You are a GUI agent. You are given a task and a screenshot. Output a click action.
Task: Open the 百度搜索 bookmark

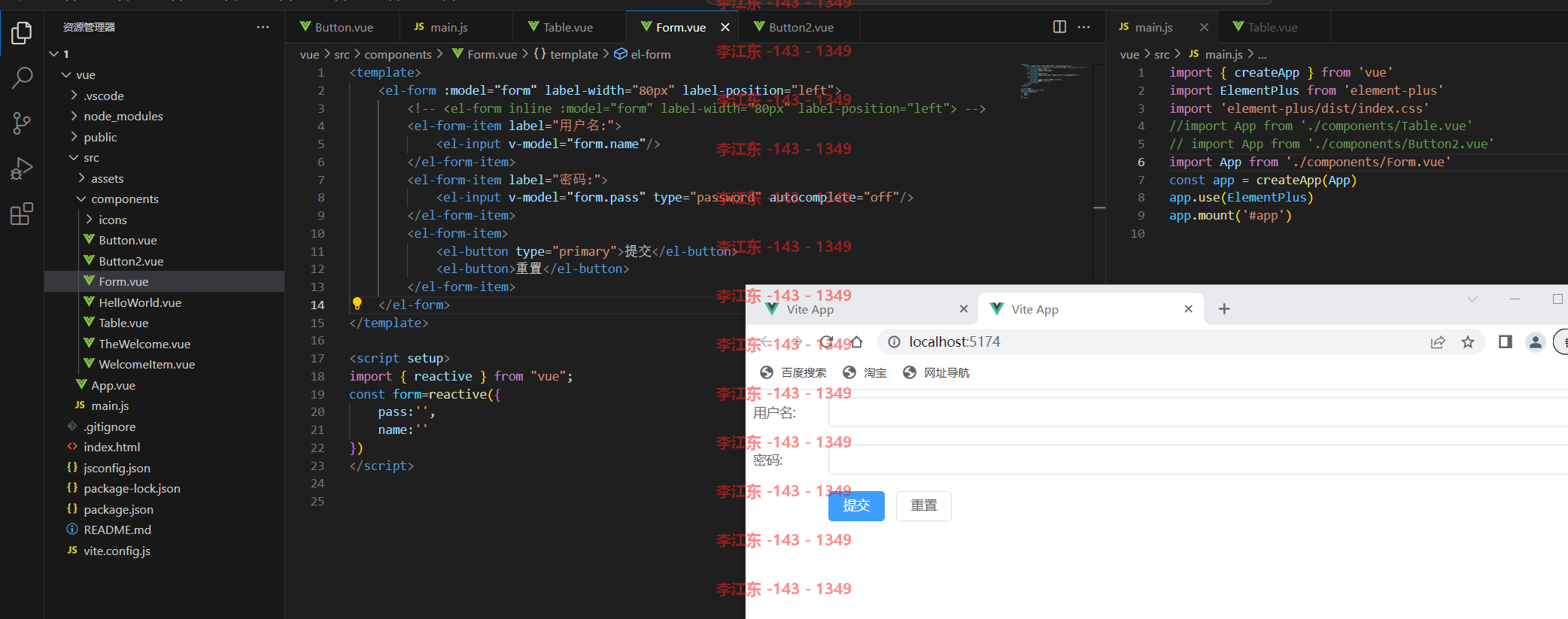(793, 372)
